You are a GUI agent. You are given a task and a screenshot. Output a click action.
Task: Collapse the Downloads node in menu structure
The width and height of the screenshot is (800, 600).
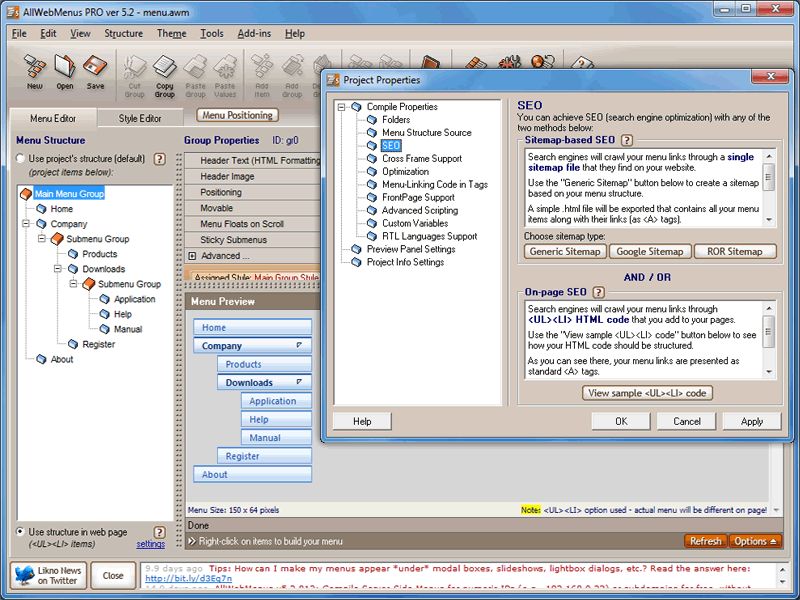[58, 268]
